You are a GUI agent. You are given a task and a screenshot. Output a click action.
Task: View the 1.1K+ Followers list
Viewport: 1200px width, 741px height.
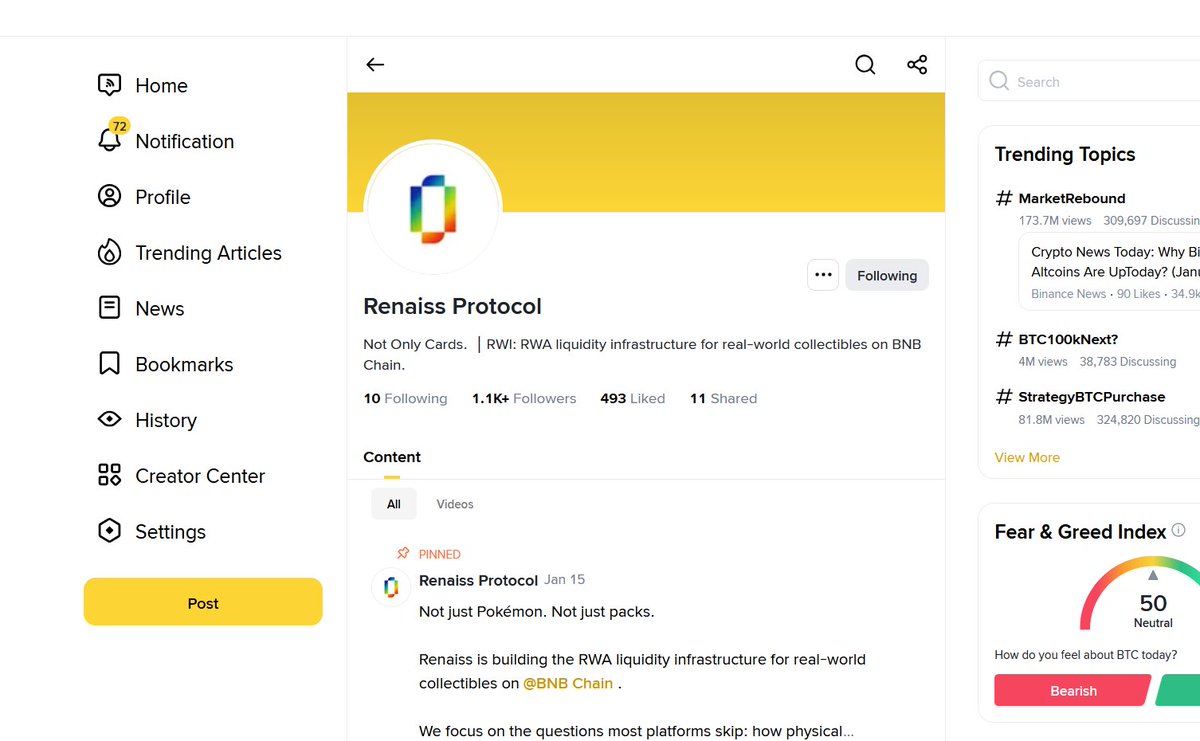point(524,398)
